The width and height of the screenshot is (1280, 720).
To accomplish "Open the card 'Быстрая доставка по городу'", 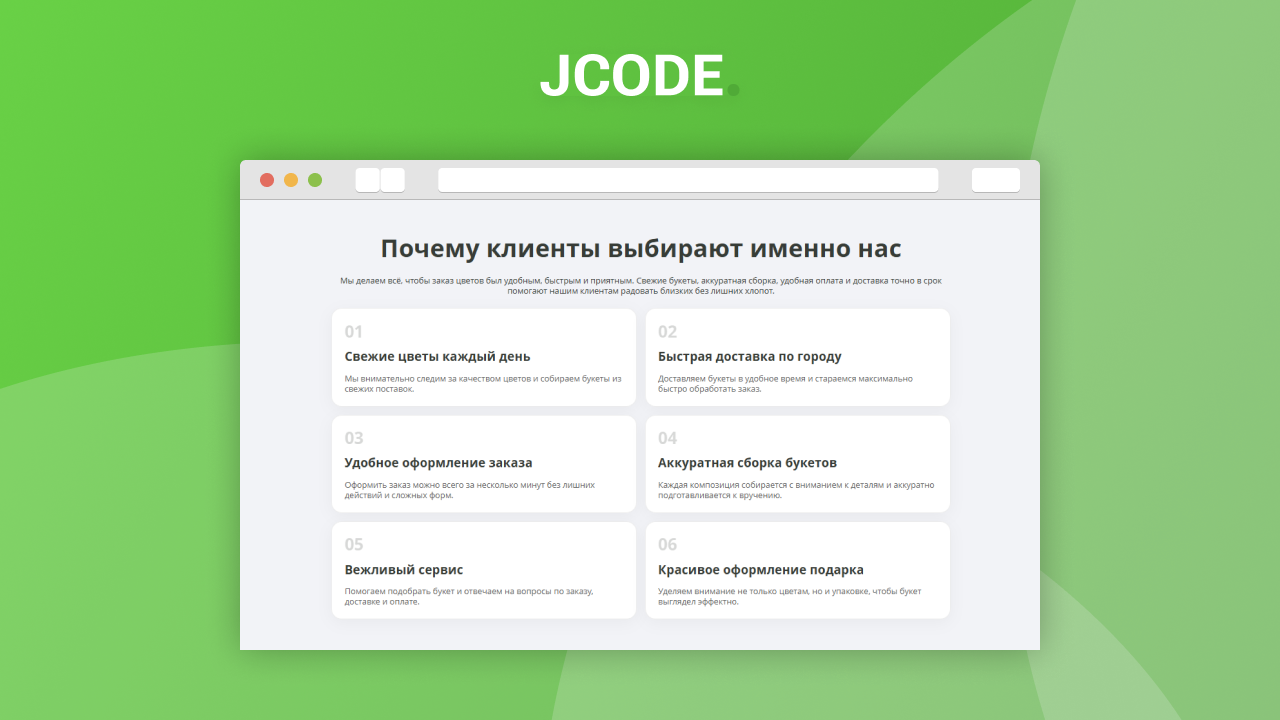I will click(x=797, y=357).
